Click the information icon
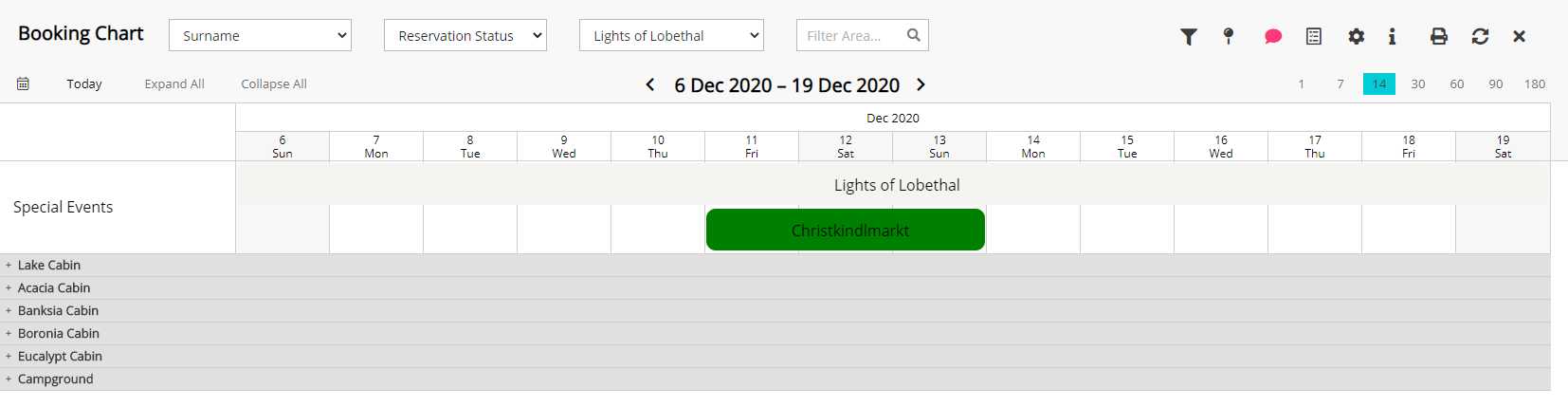The width and height of the screenshot is (1568, 407). [x=1392, y=36]
